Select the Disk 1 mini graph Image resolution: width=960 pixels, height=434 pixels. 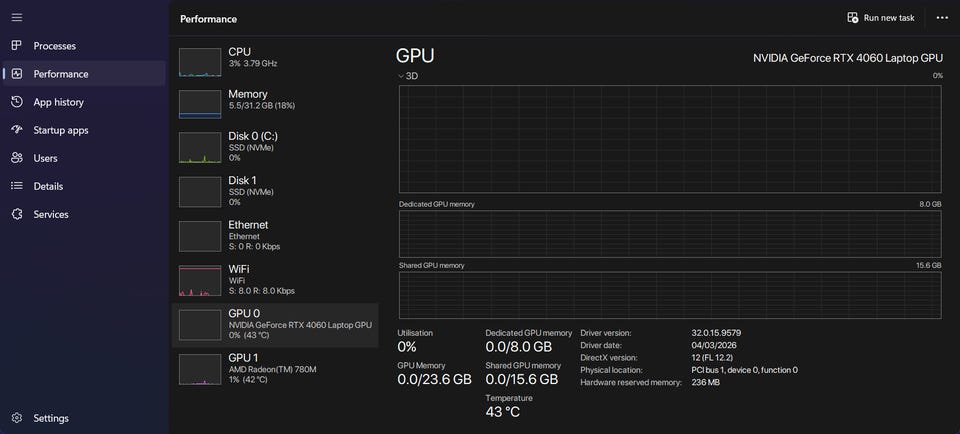coord(200,192)
